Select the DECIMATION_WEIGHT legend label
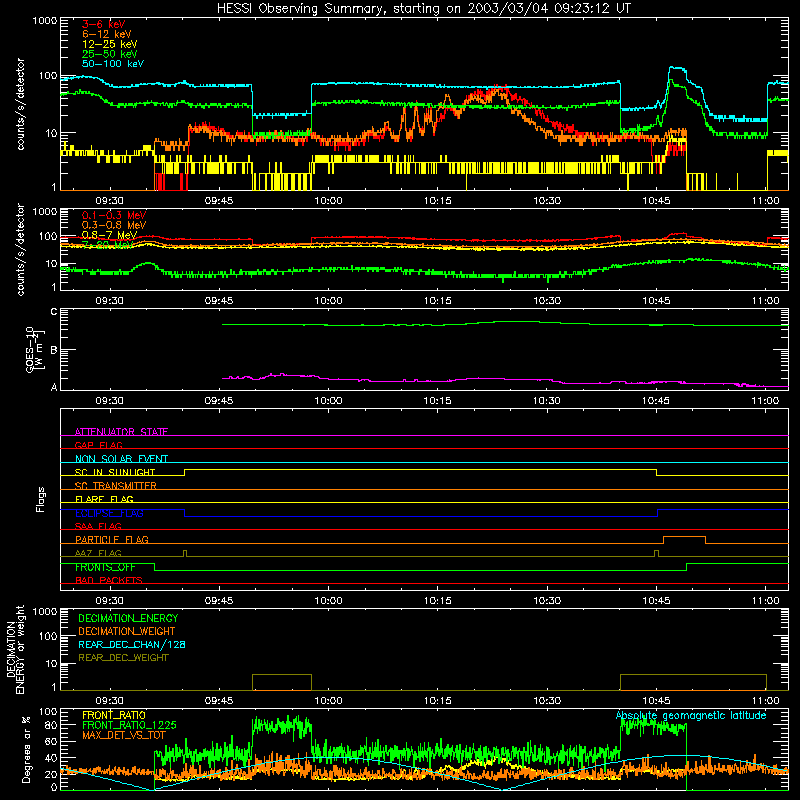The image size is (800, 800). (x=127, y=631)
